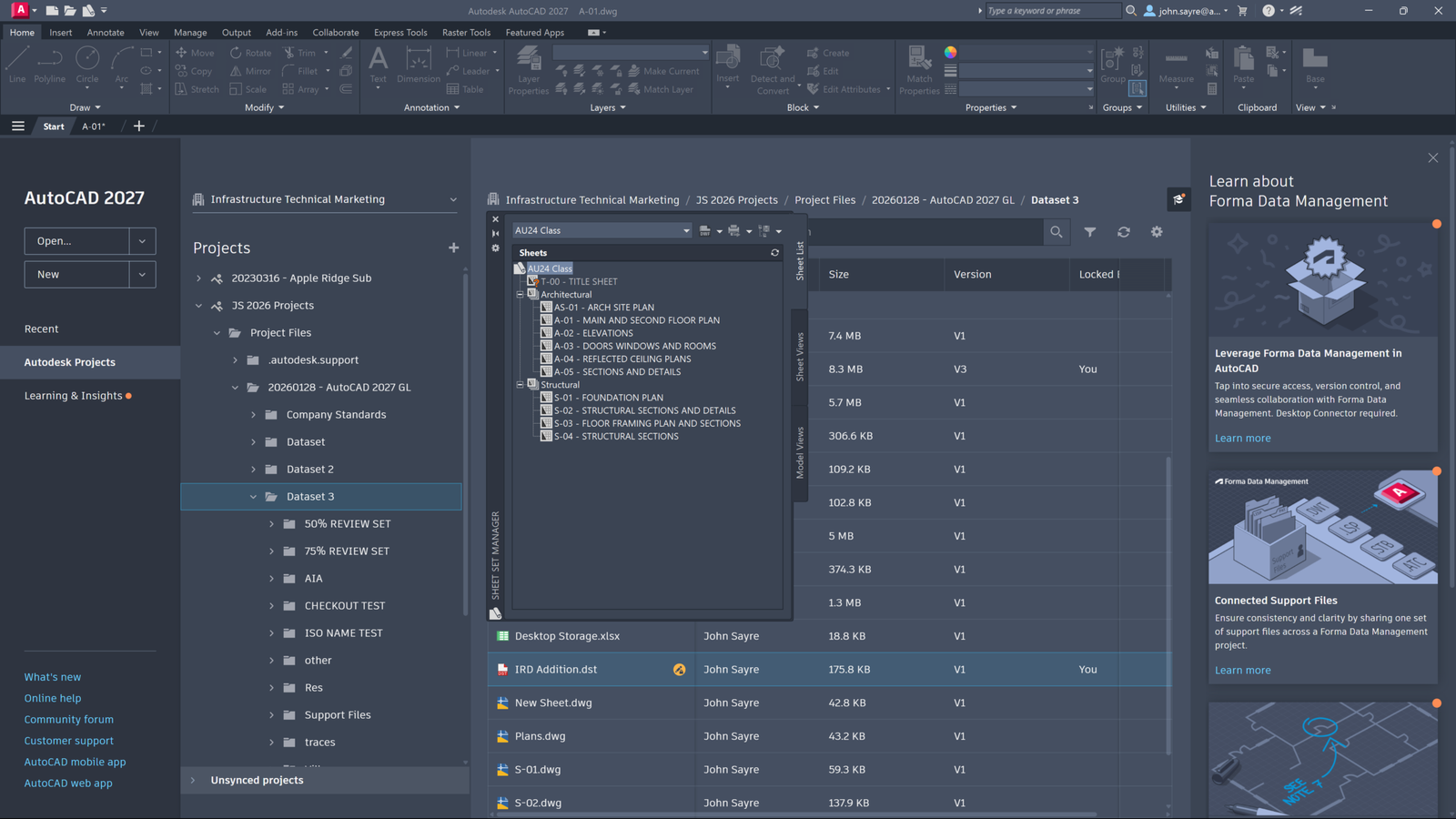Refresh the Sheets list in Sheet Set Manager
This screenshot has width=1456, height=819.
[774, 253]
